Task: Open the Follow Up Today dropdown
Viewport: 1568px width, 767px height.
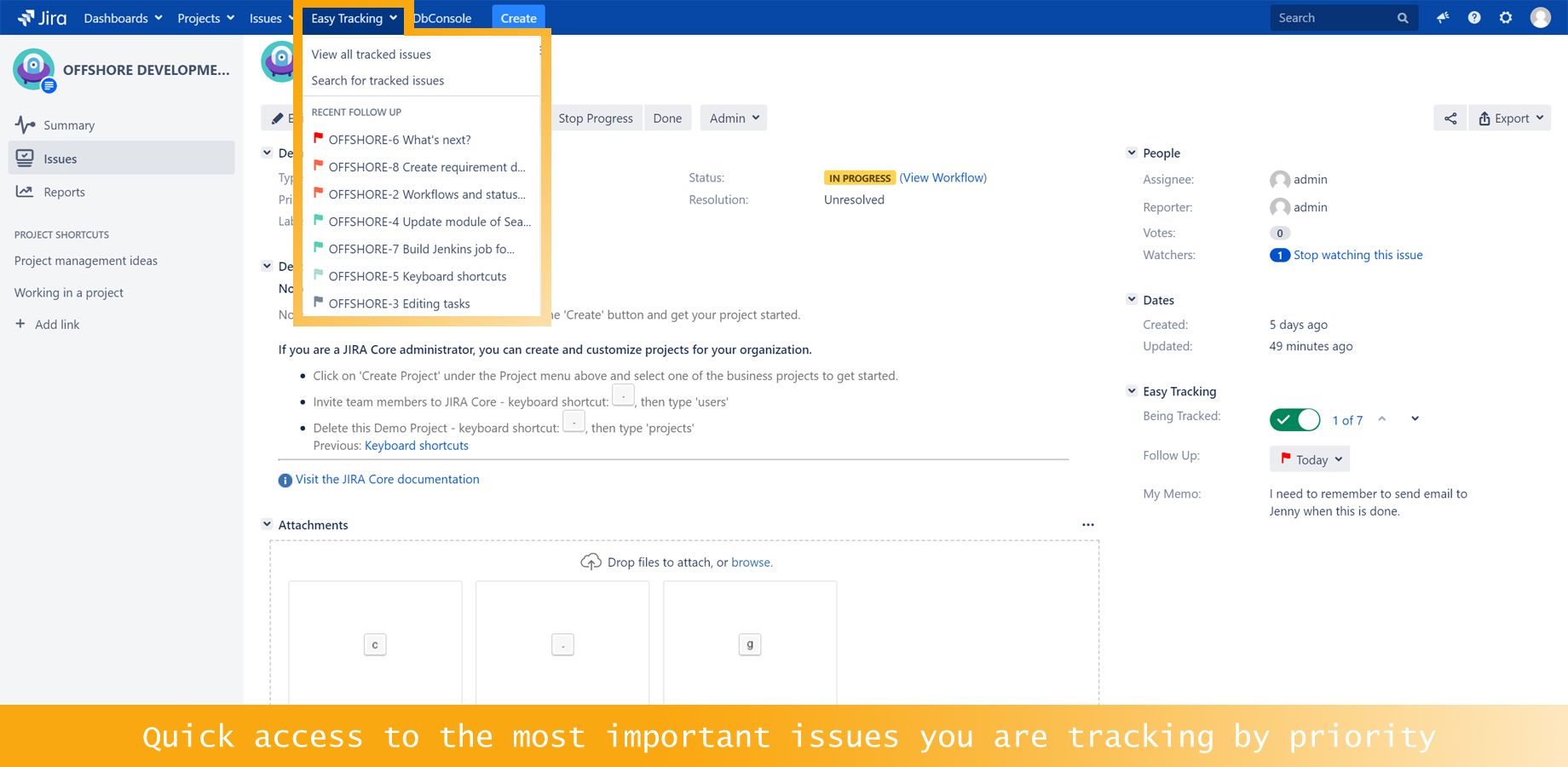Action: (x=1310, y=459)
